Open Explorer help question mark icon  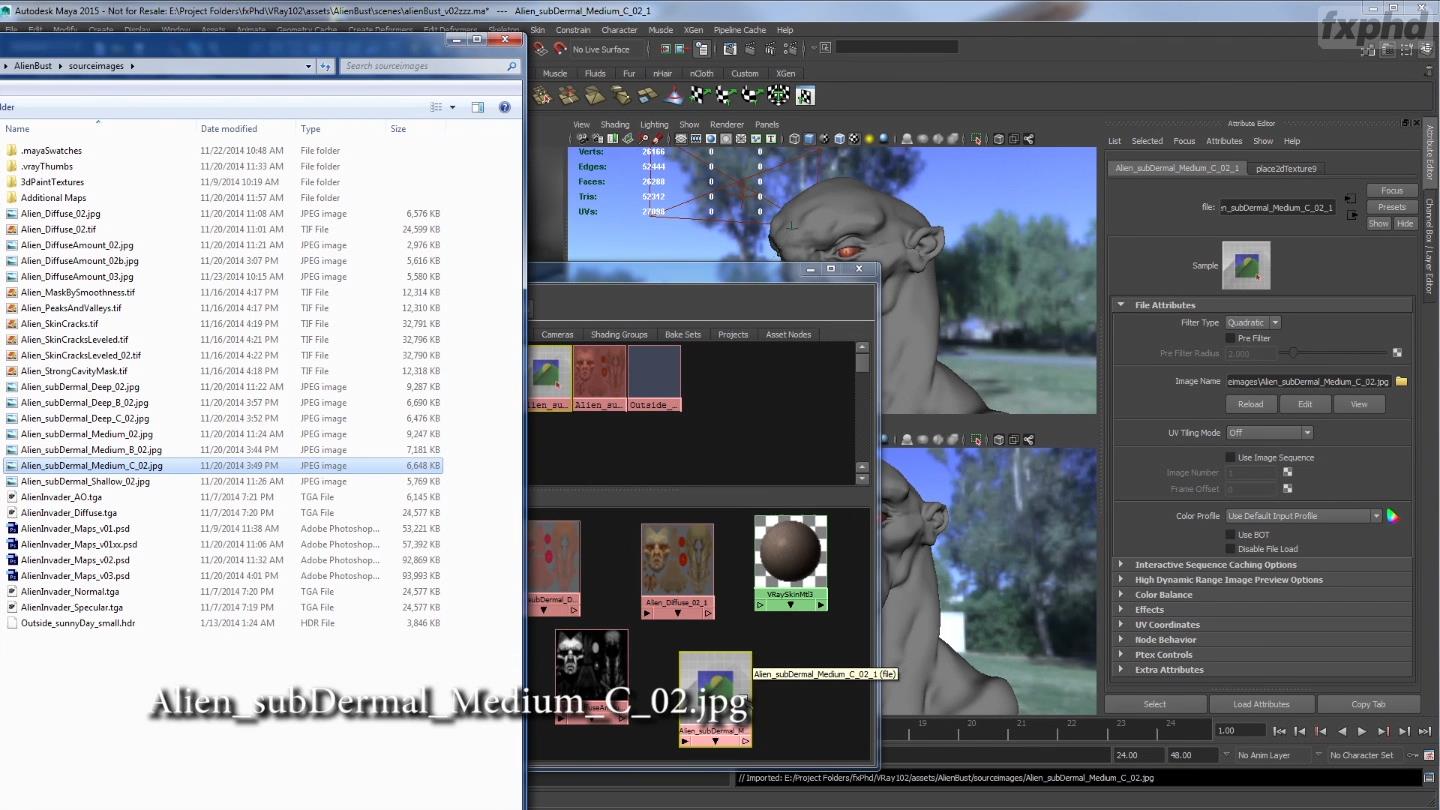[x=505, y=107]
